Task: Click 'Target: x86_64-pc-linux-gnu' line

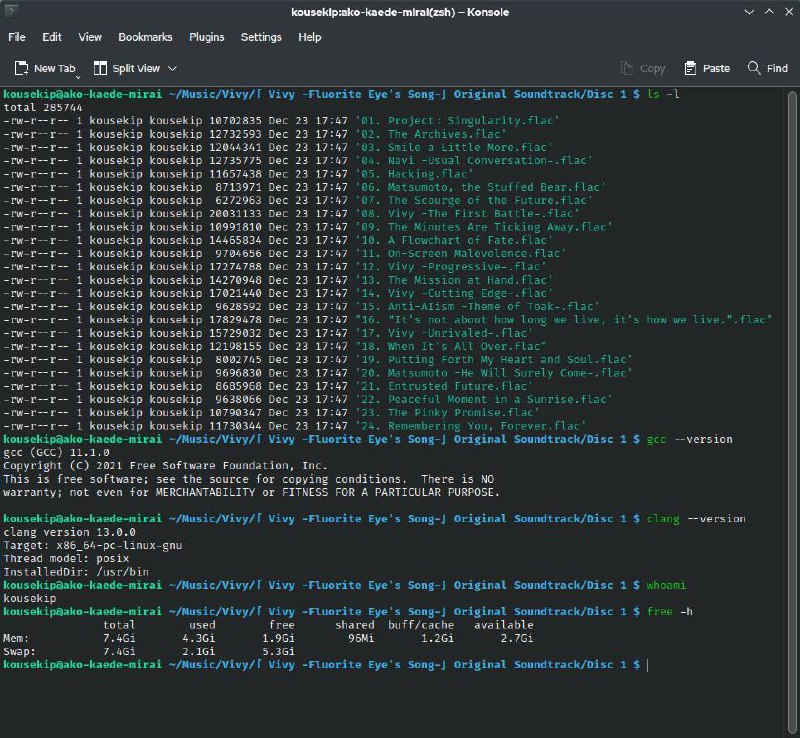Action: pyautogui.click(x=92, y=546)
